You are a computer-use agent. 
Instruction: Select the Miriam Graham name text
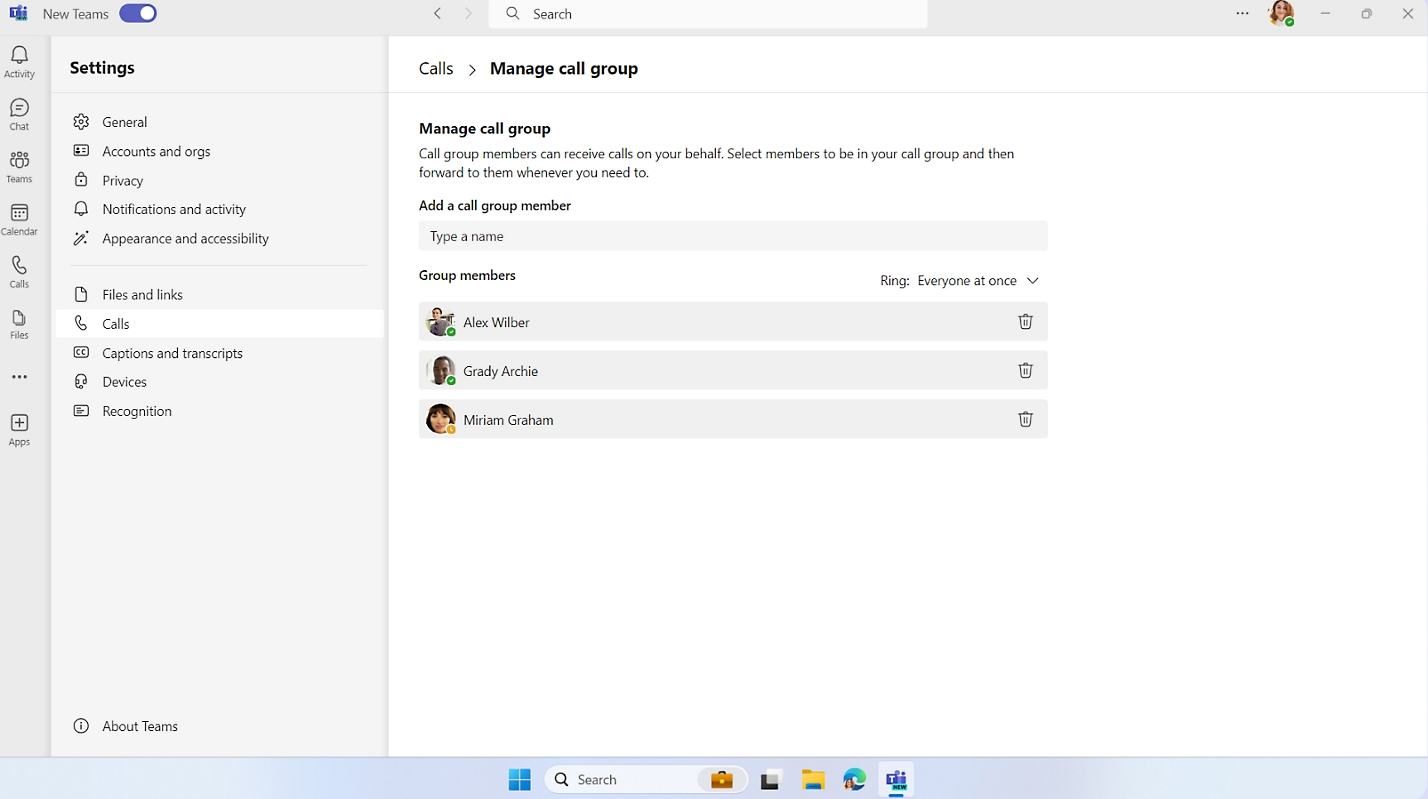[x=508, y=420]
